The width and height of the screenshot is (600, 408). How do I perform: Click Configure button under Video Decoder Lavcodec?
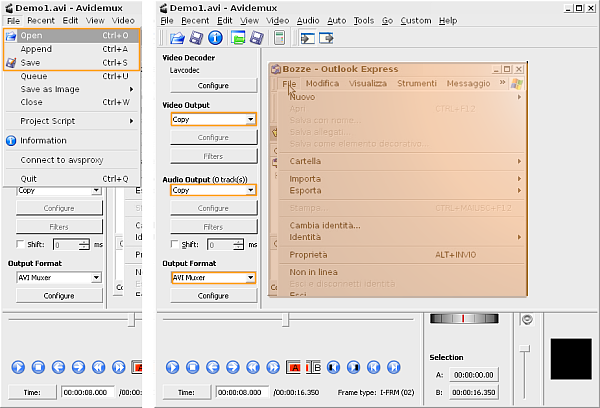click(212, 85)
